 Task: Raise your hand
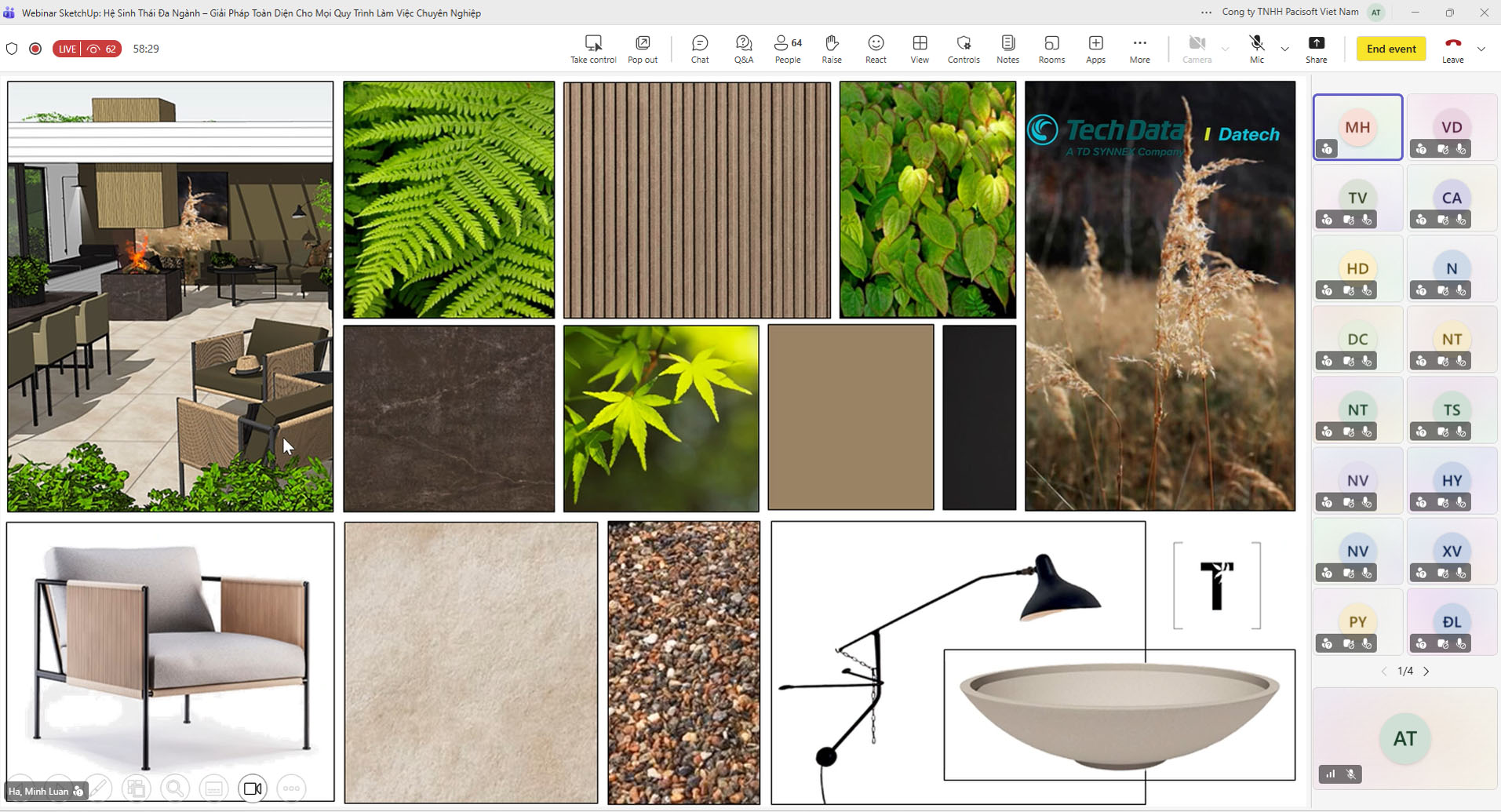(x=832, y=49)
